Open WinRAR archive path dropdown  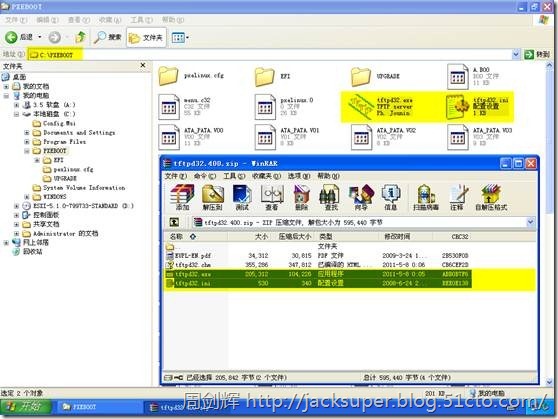tap(530, 222)
